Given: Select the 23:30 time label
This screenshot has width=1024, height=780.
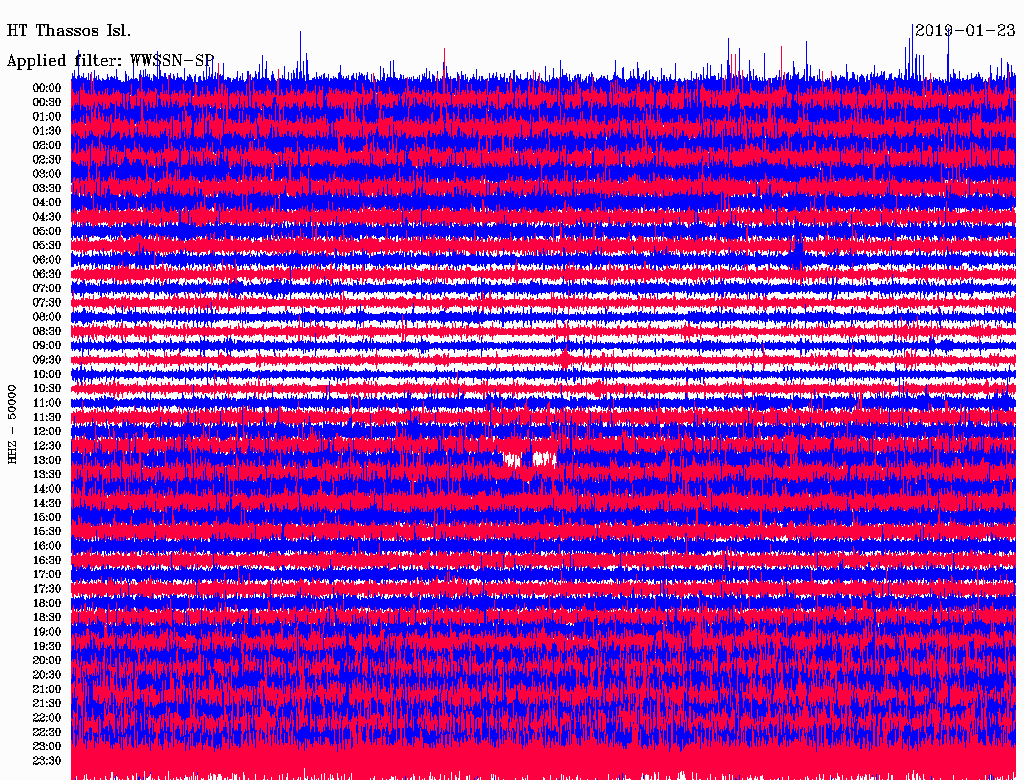Looking at the screenshot, I should pos(47,761).
